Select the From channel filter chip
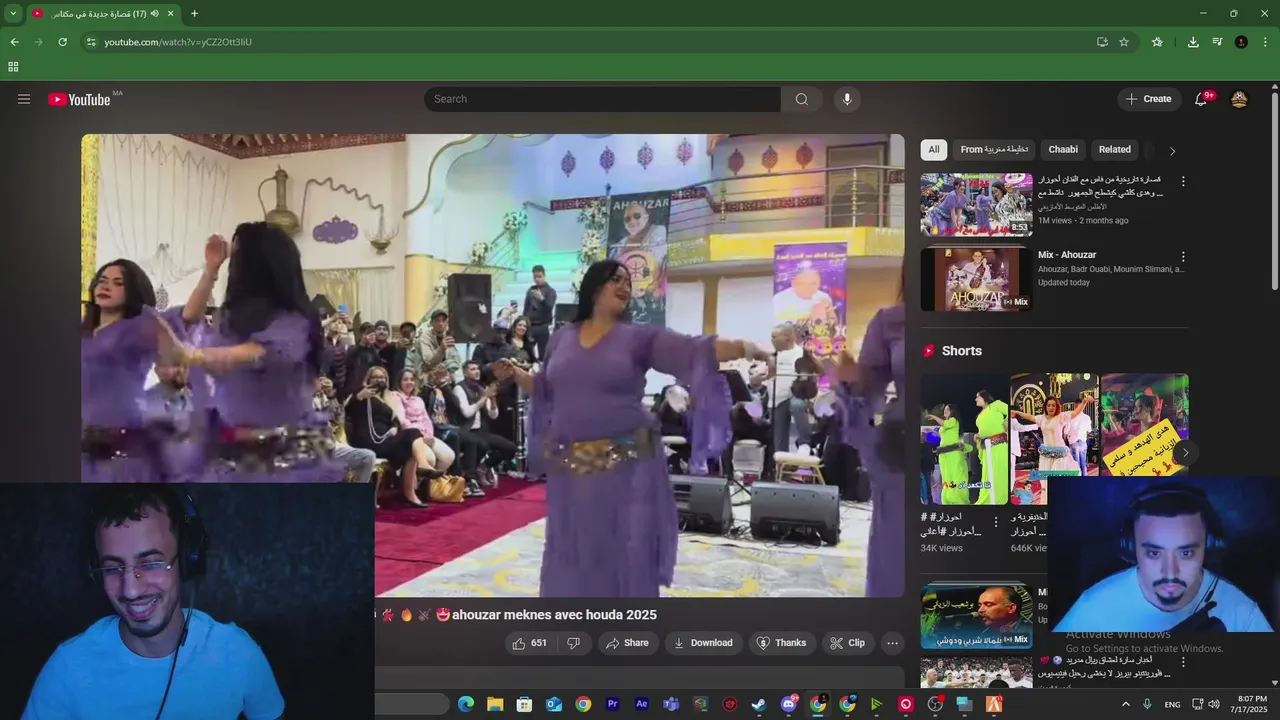 click(x=995, y=150)
